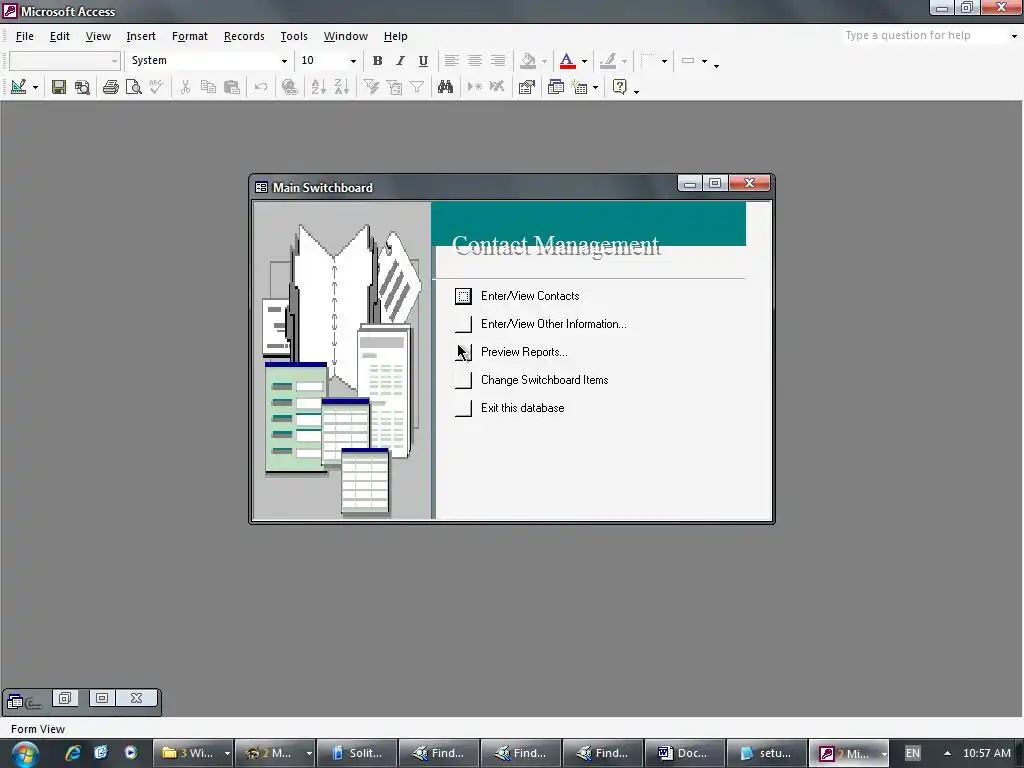Open the Window menu
1024x768 pixels.
point(345,36)
